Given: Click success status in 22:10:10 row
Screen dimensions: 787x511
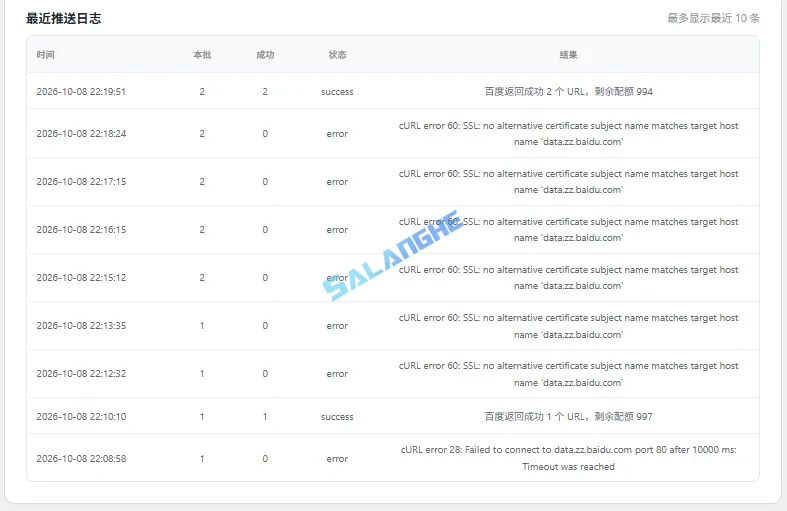Looking at the screenshot, I should click(337, 417).
